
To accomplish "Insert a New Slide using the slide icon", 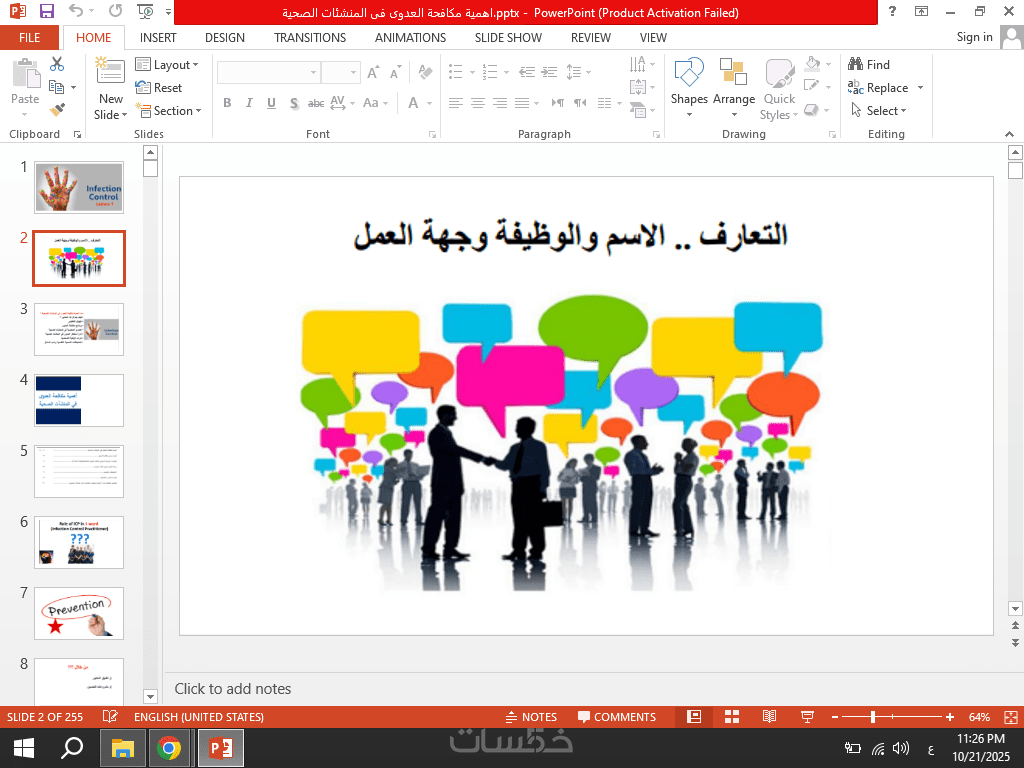I will click(110, 72).
